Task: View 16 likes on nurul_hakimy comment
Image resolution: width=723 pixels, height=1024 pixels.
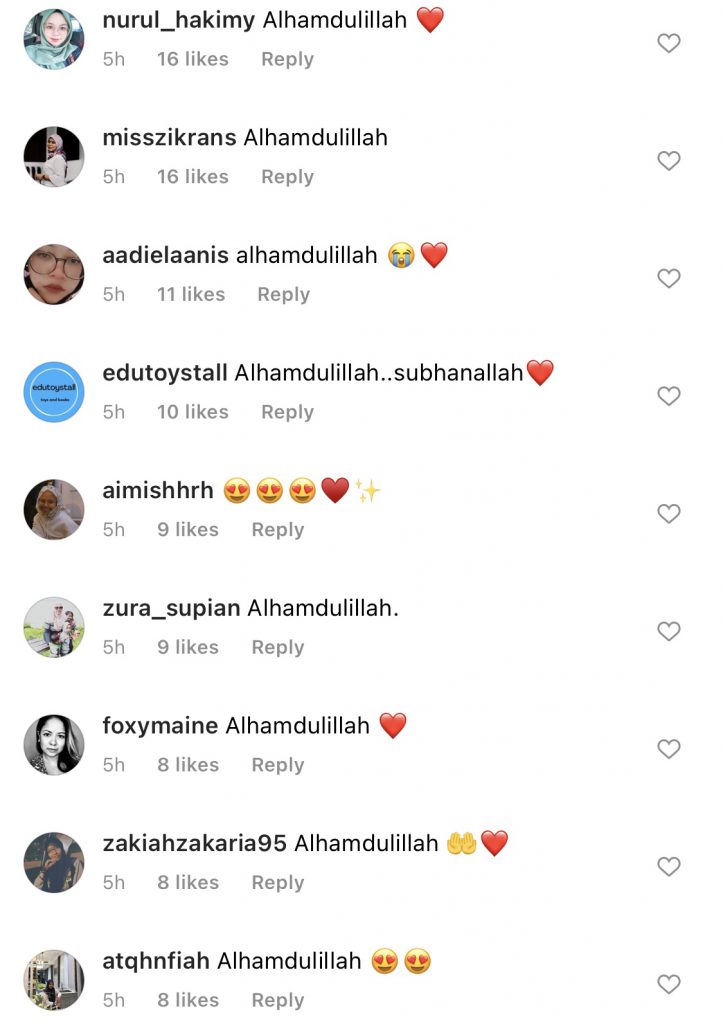Action: (x=193, y=59)
